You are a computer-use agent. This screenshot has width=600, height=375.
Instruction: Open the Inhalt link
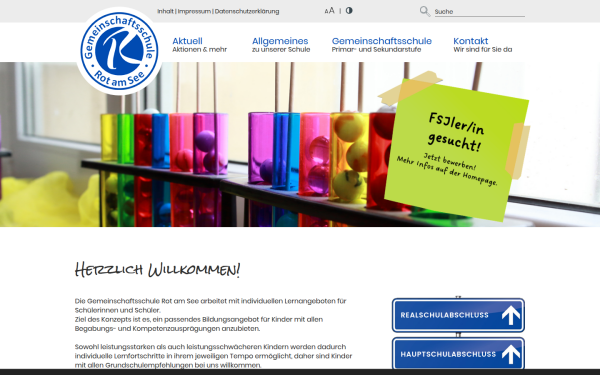point(165,11)
